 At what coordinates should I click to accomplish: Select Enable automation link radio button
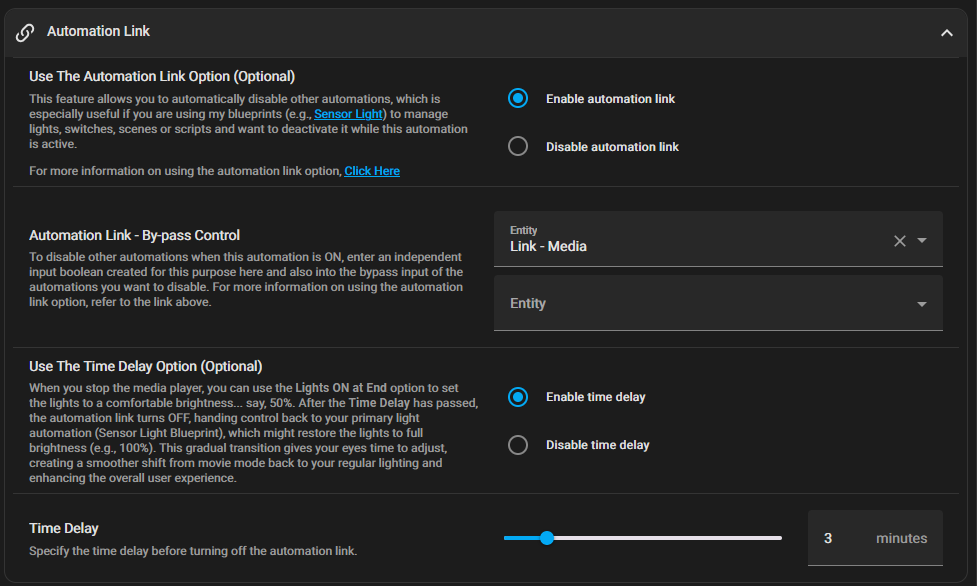[518, 98]
